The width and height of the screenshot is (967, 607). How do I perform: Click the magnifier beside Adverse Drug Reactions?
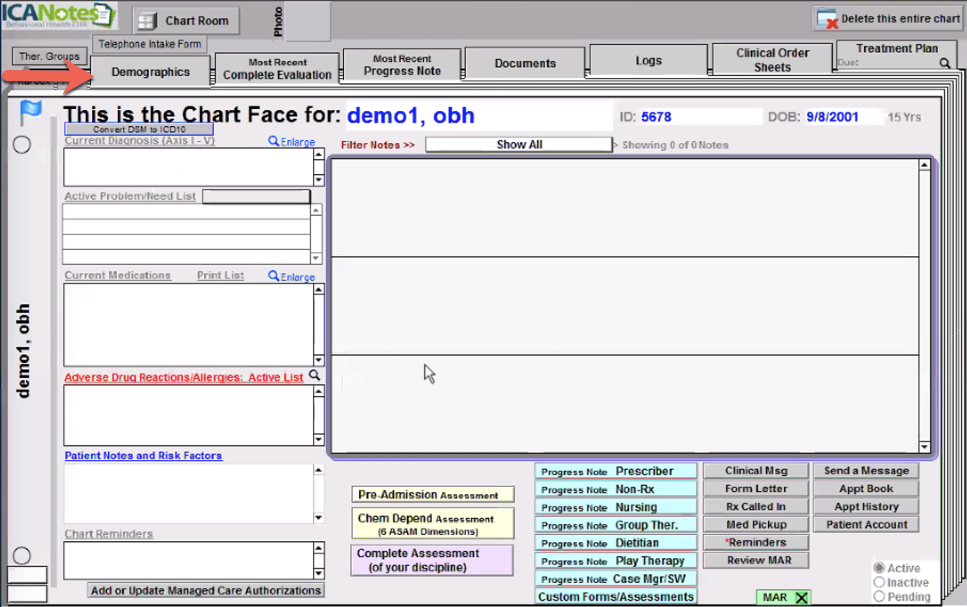pyautogui.click(x=314, y=376)
